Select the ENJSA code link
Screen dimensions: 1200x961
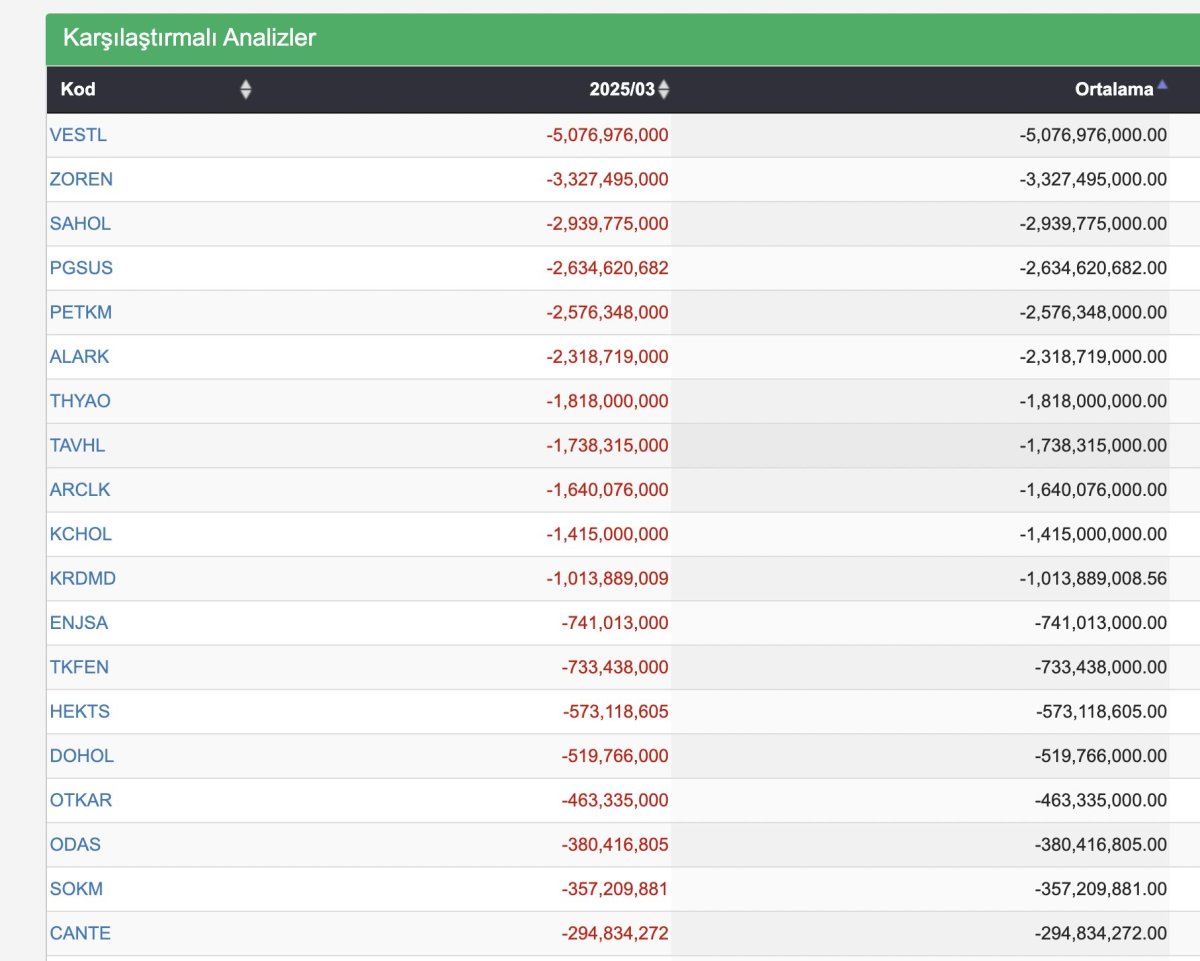[x=79, y=623]
